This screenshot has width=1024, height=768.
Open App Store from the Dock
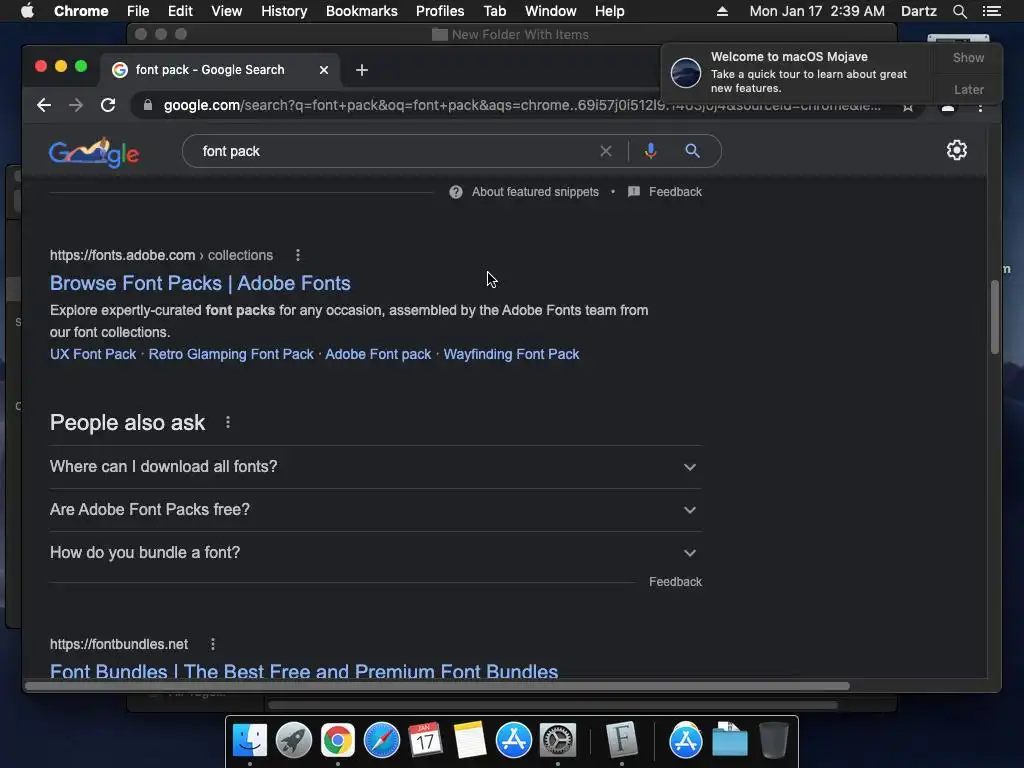(513, 740)
